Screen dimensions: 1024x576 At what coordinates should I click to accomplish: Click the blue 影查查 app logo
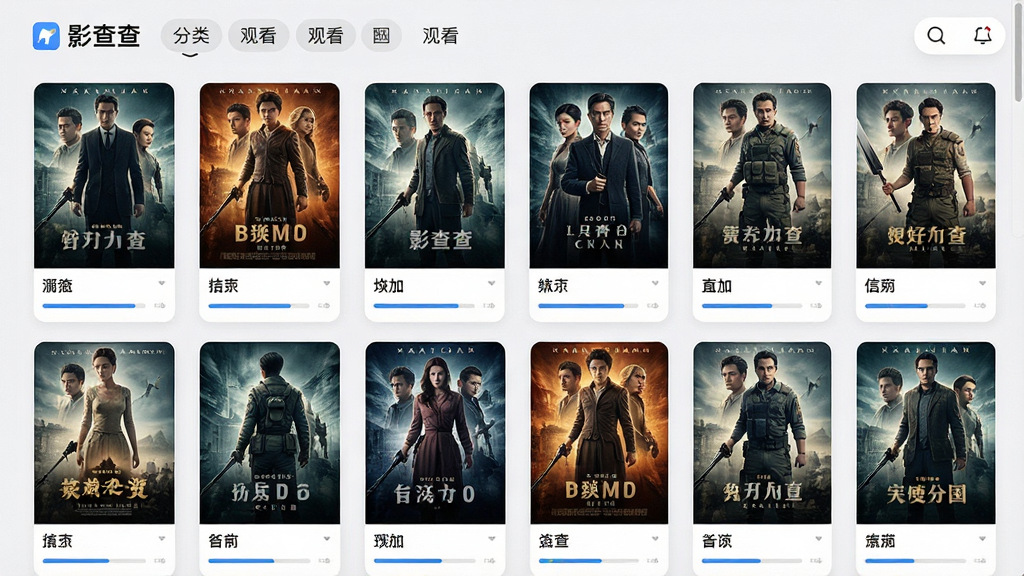[x=46, y=36]
